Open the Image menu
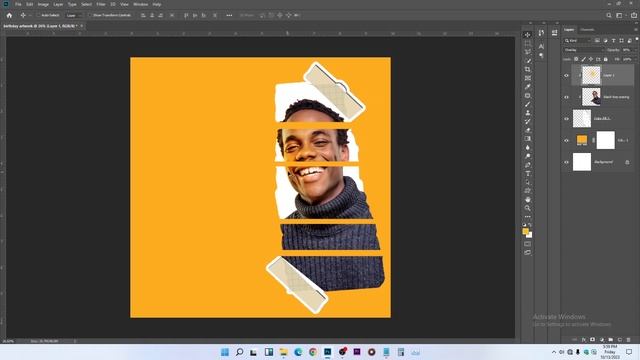 click(x=43, y=4)
